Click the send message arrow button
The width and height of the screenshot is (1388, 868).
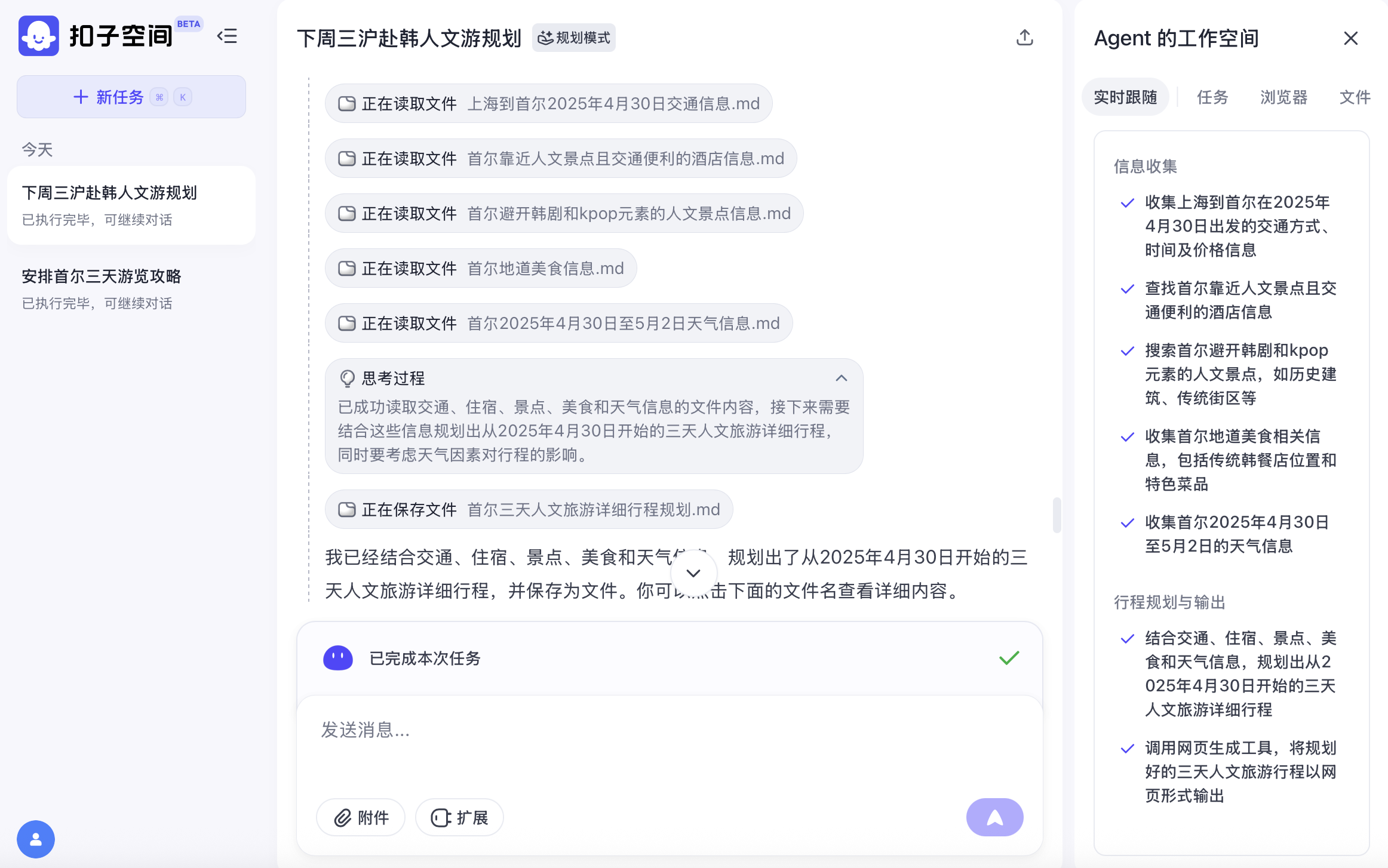[x=994, y=817]
